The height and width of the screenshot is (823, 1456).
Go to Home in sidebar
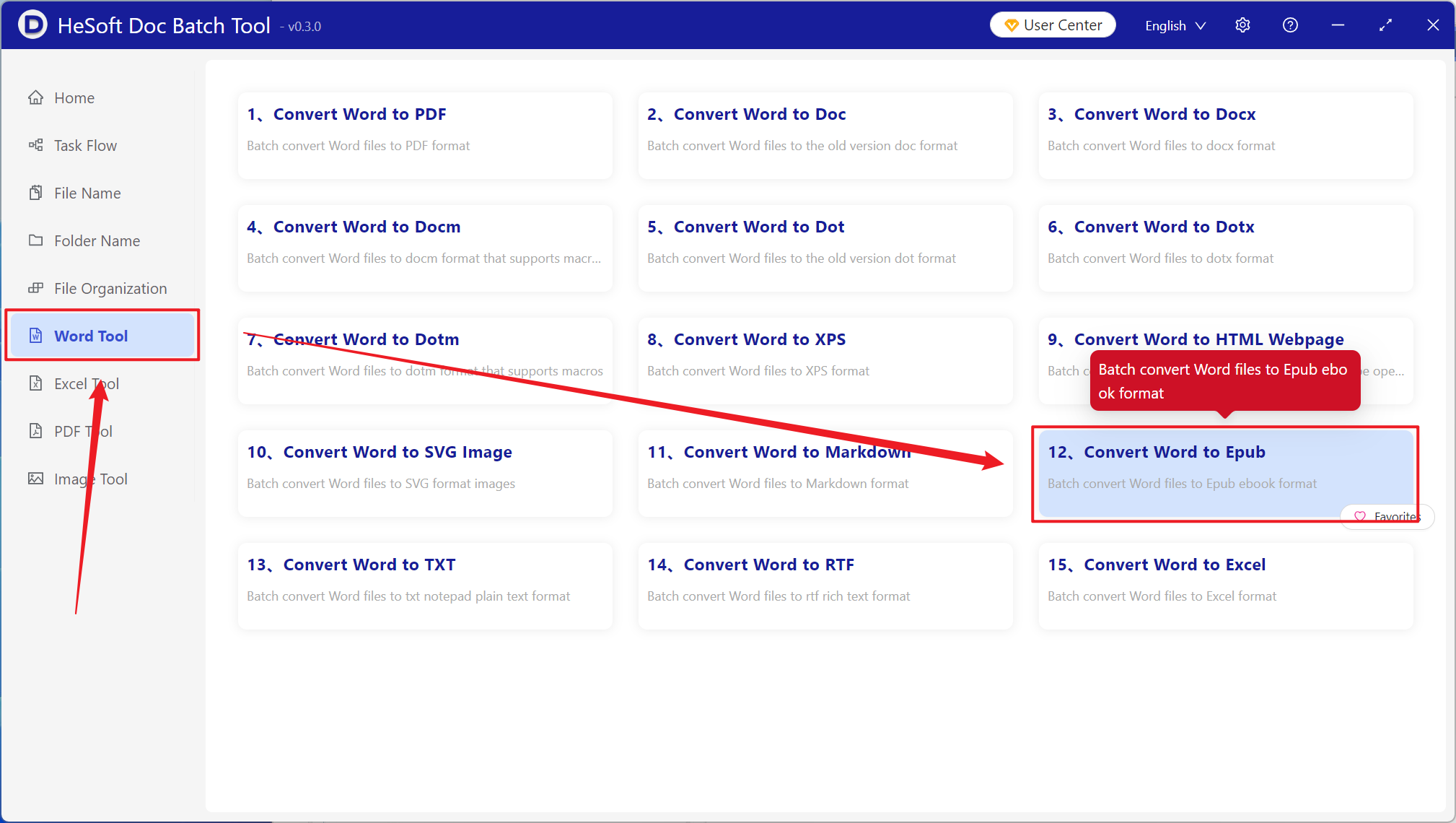[101, 97]
